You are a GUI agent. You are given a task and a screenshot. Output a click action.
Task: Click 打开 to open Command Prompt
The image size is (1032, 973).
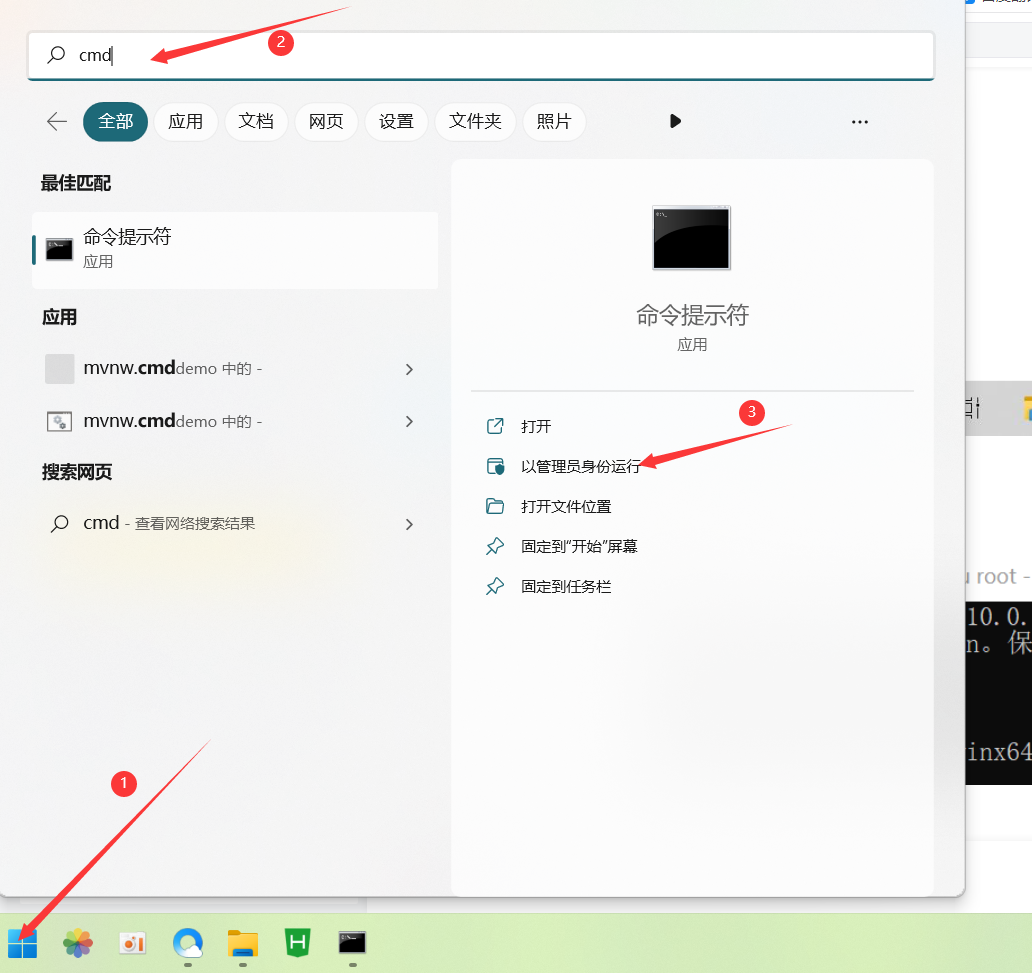(x=536, y=427)
